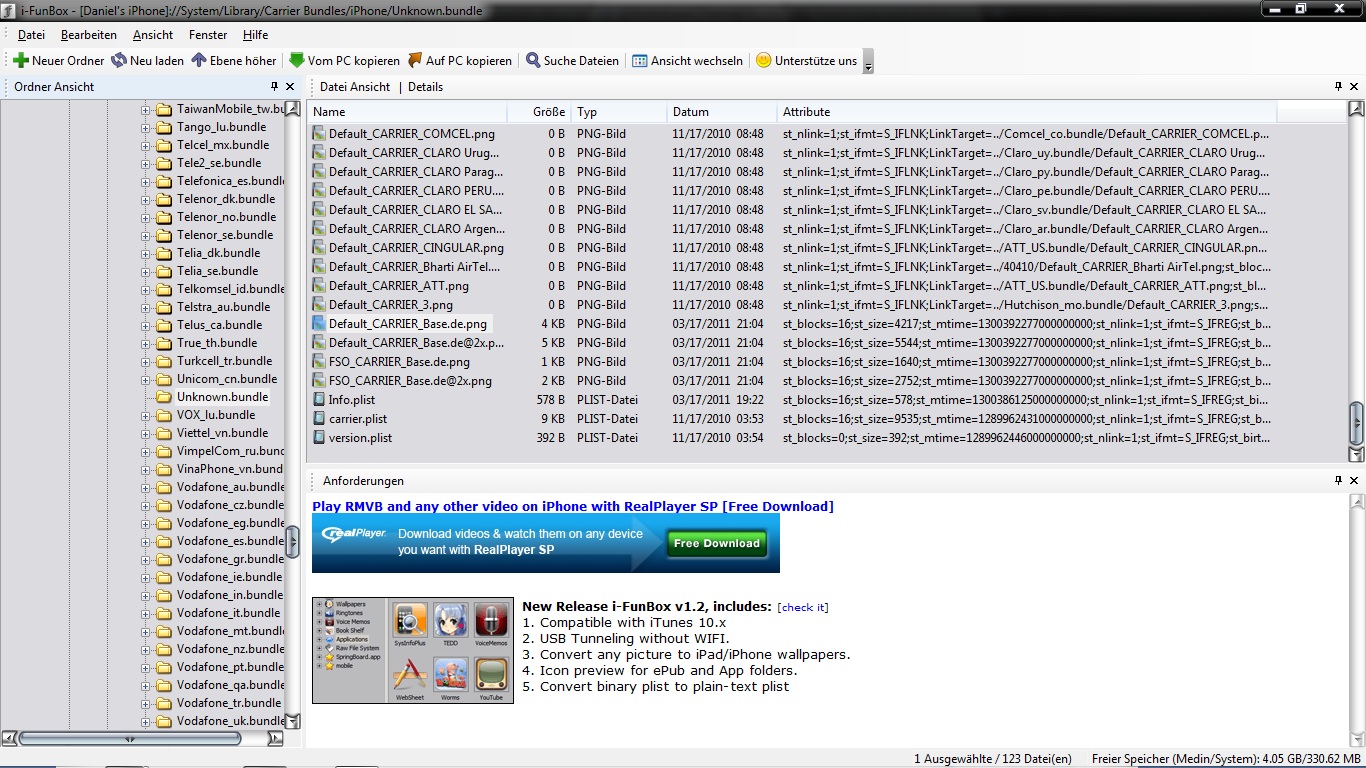Click the file list scrollbar up arrow
The width and height of the screenshot is (1366, 768).
click(x=1356, y=109)
